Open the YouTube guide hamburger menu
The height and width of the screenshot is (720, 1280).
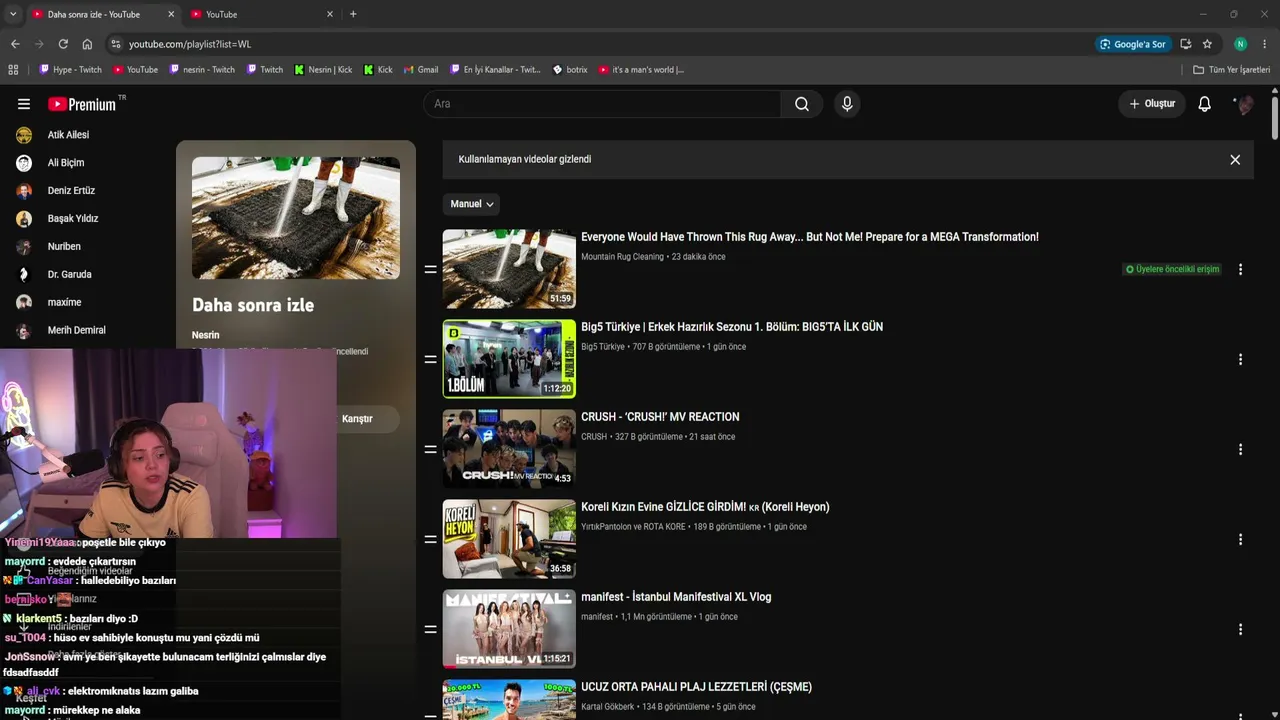[24, 104]
